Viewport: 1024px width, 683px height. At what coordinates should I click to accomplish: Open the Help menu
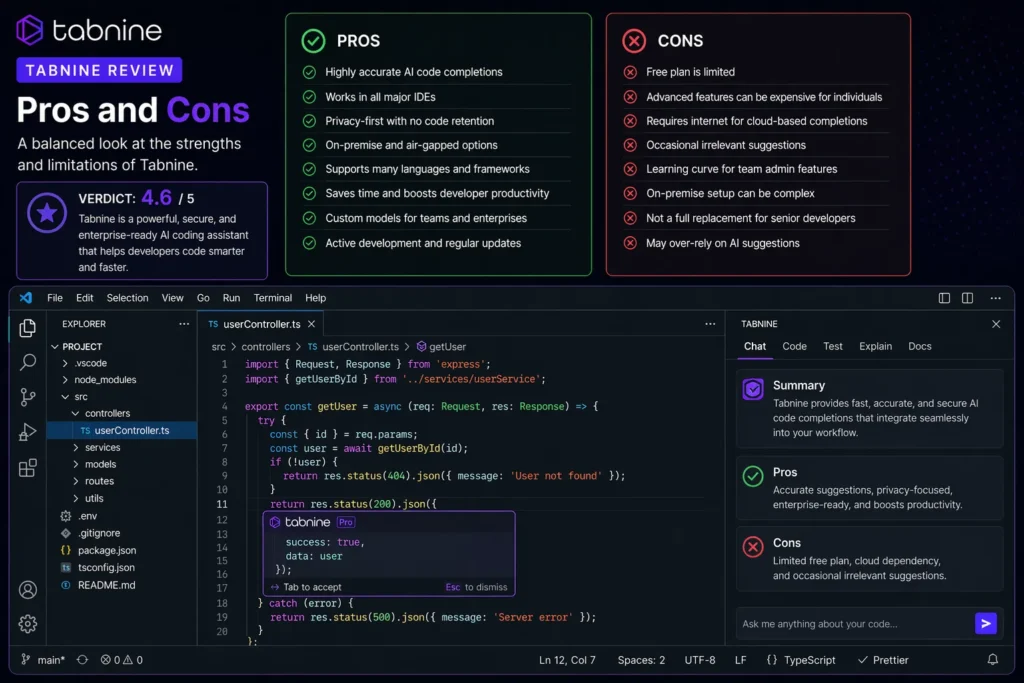point(315,298)
